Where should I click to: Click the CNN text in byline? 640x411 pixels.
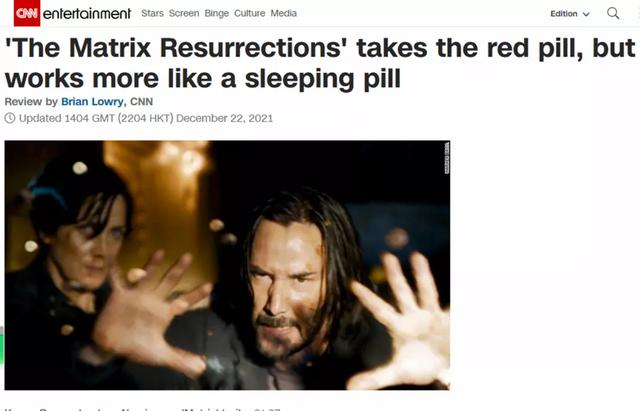(x=141, y=102)
